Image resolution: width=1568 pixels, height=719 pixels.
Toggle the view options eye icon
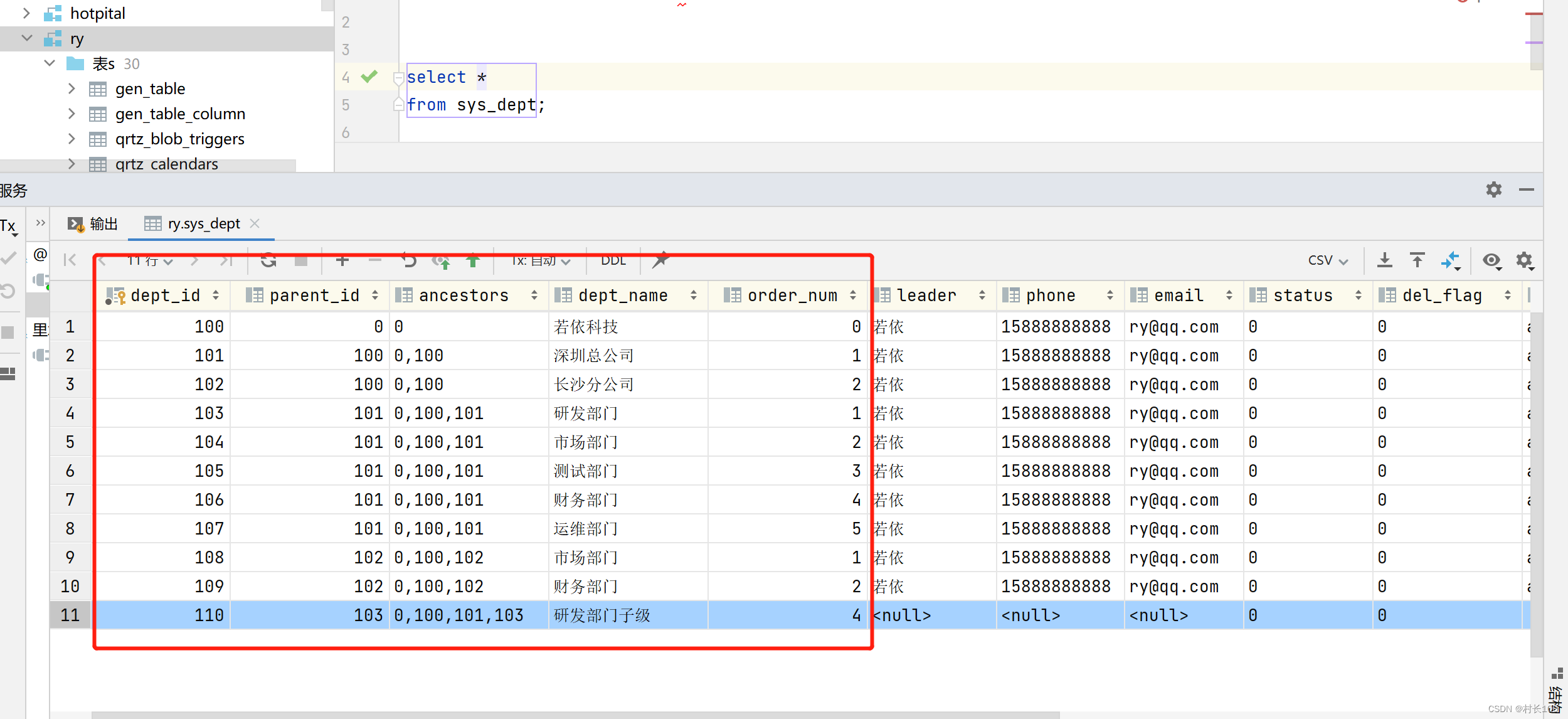click(1491, 260)
